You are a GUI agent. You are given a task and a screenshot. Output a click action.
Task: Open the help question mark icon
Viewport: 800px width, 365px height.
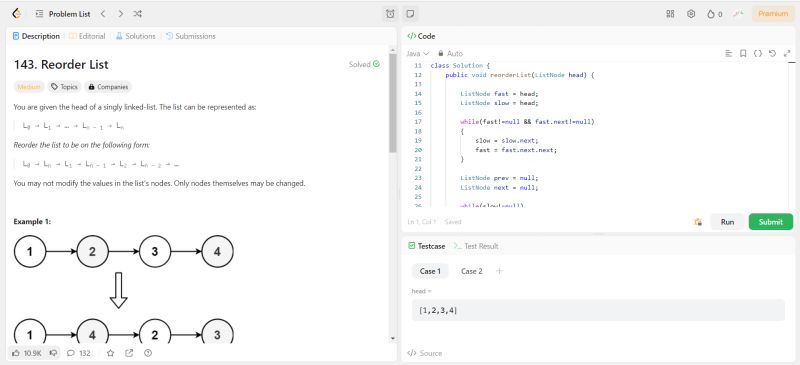(148, 353)
